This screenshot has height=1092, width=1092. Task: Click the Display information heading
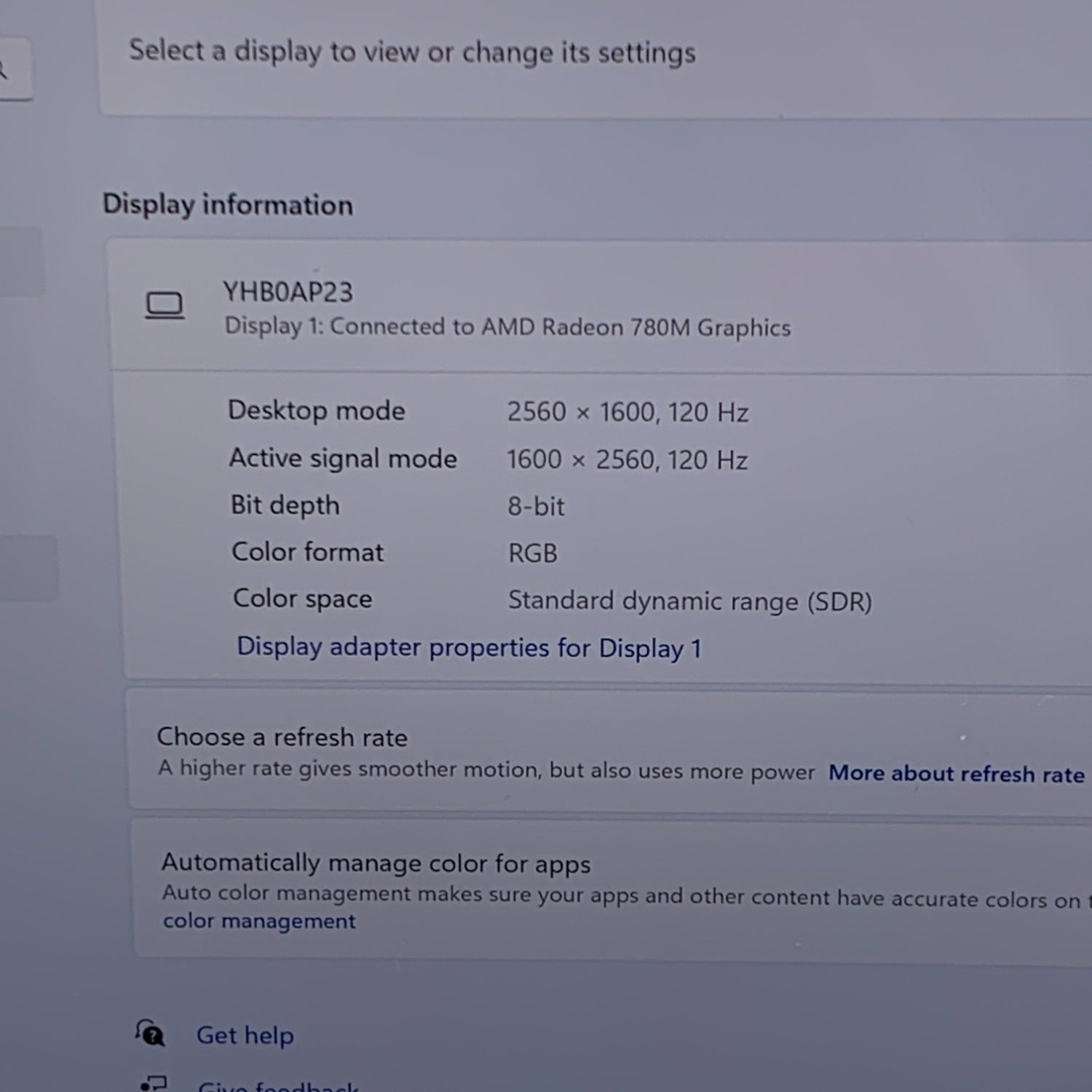[x=227, y=205]
